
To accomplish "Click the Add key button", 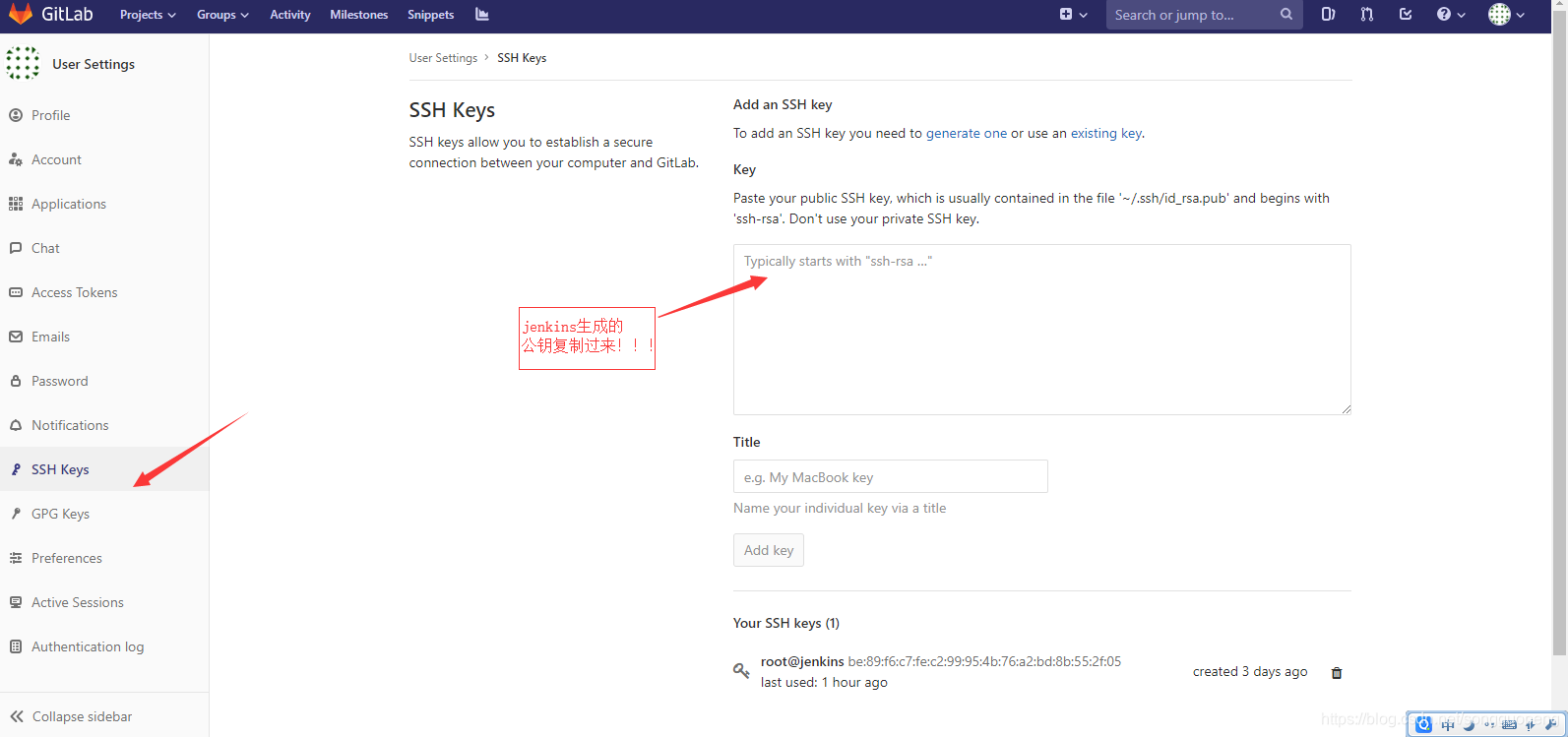I will 769,550.
